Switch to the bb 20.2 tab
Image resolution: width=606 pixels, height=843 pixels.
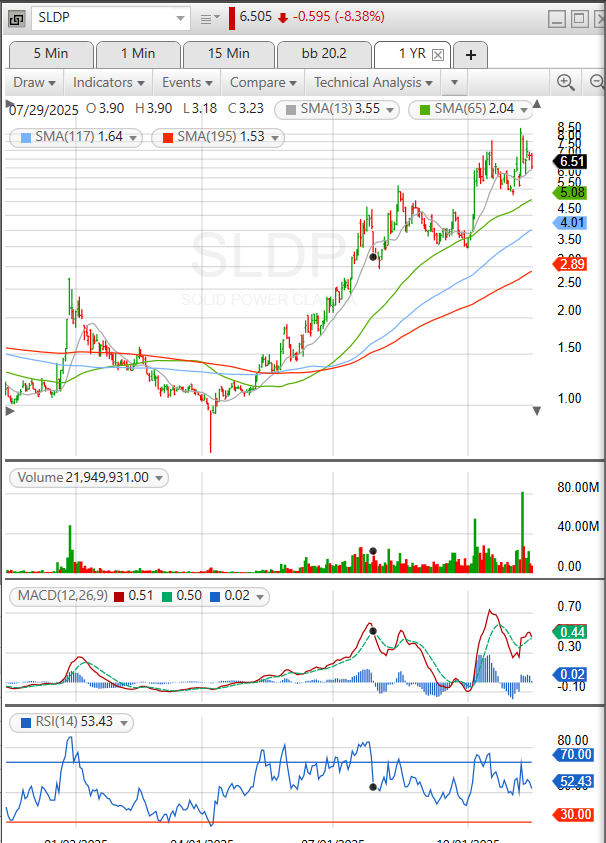[324, 54]
